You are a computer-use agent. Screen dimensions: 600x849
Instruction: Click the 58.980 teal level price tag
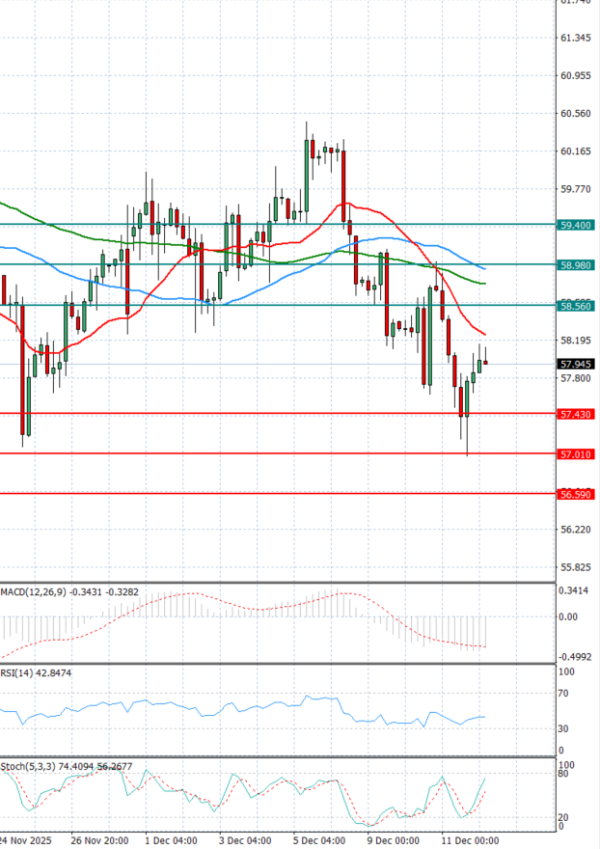576,266
